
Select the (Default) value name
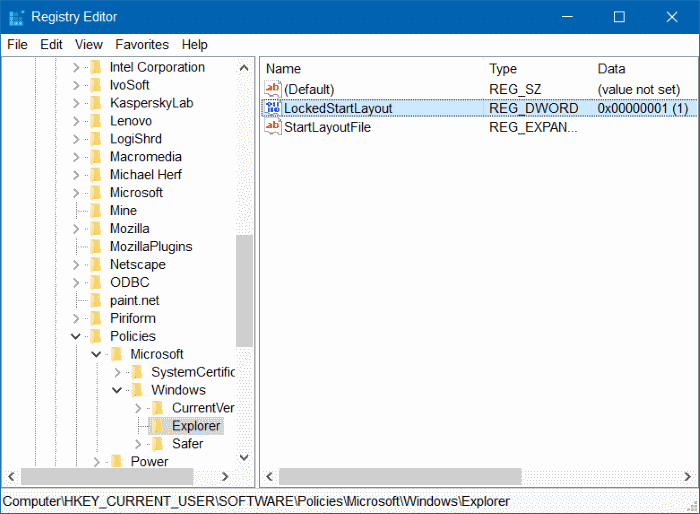pyautogui.click(x=309, y=89)
